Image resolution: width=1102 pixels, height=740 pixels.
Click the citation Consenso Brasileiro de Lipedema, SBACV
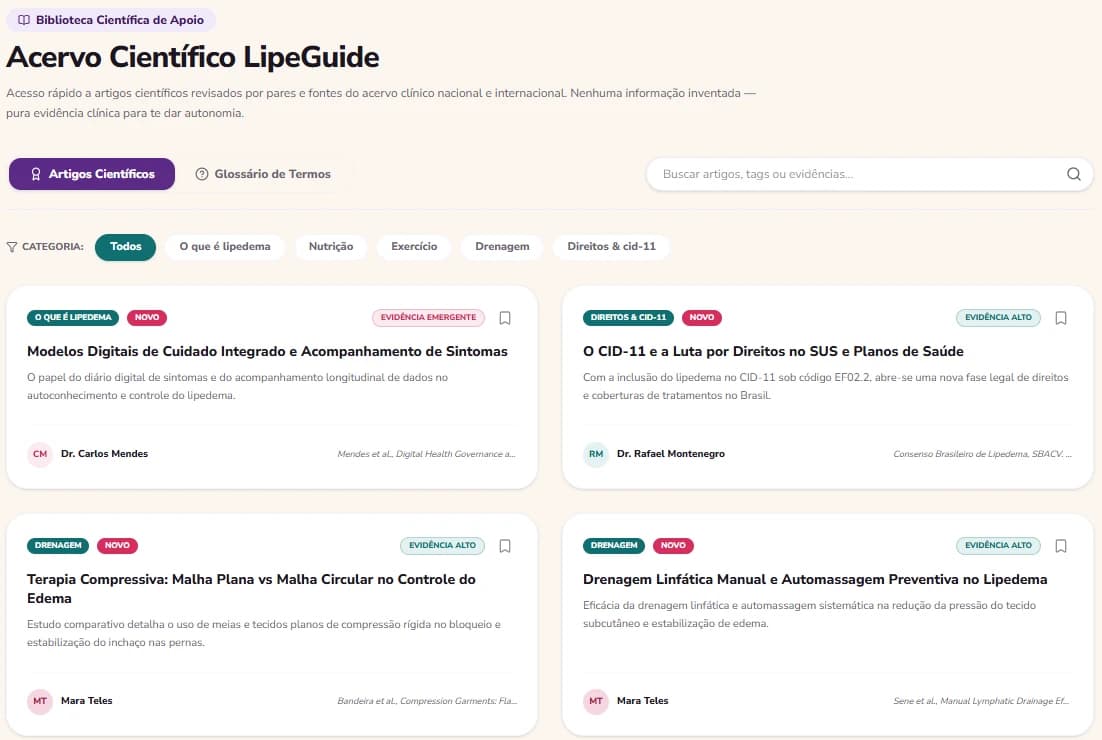[x=983, y=454]
